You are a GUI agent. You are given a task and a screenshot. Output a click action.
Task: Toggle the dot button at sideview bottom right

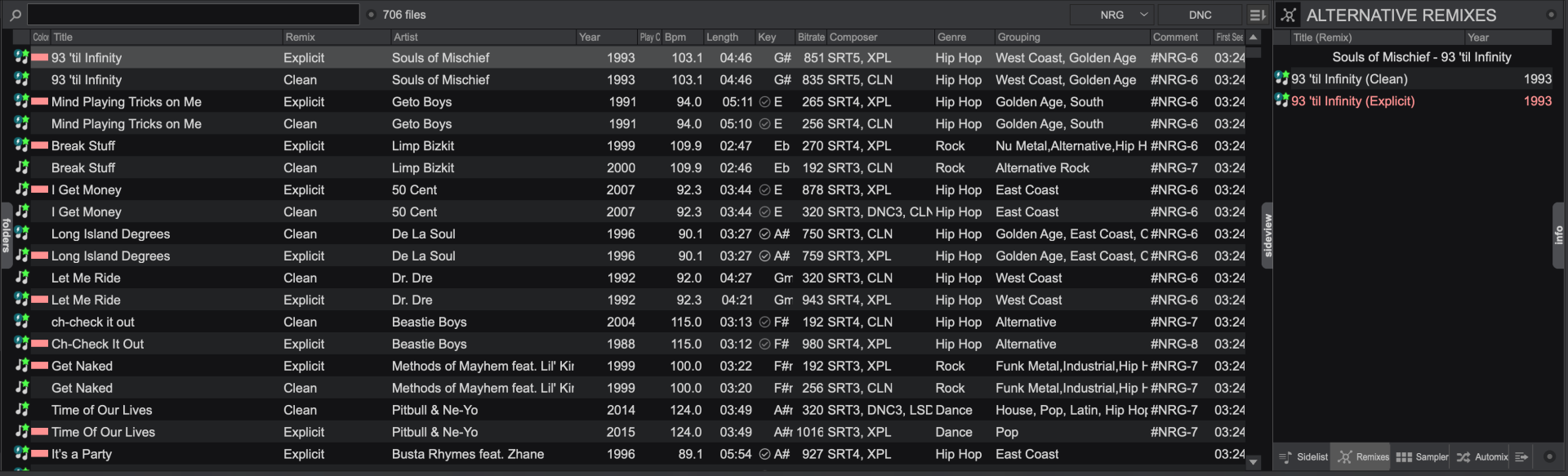pos(1549,456)
